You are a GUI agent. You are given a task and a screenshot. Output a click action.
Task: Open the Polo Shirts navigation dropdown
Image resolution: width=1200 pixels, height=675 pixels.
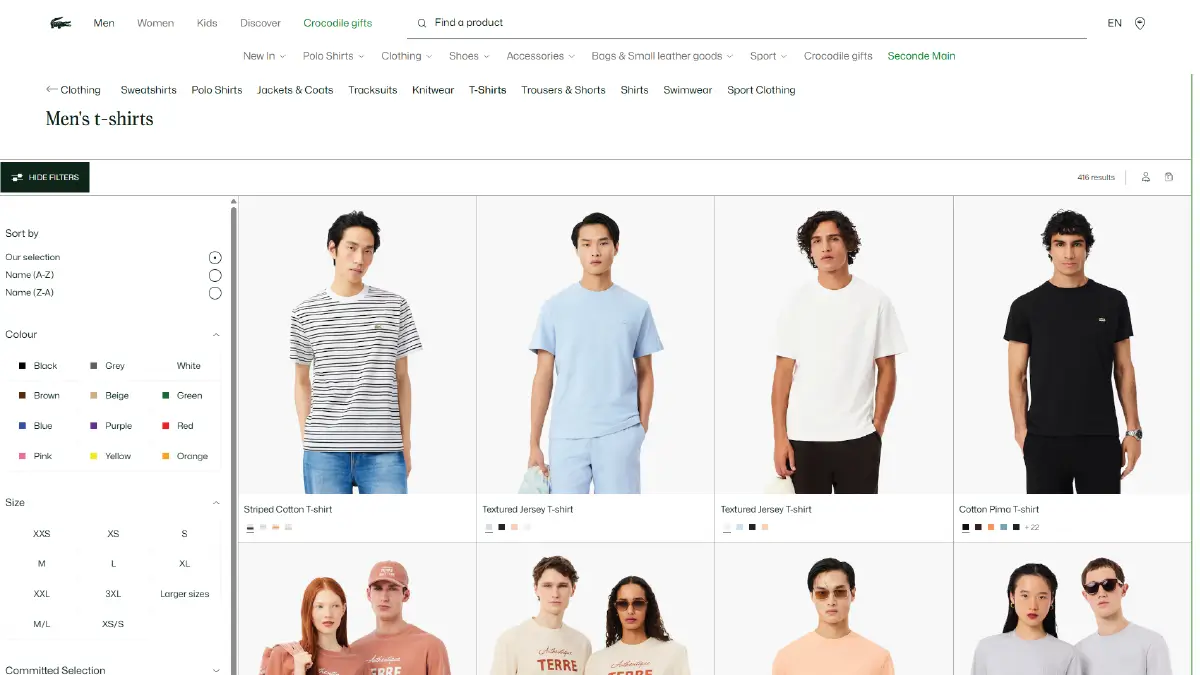(333, 56)
